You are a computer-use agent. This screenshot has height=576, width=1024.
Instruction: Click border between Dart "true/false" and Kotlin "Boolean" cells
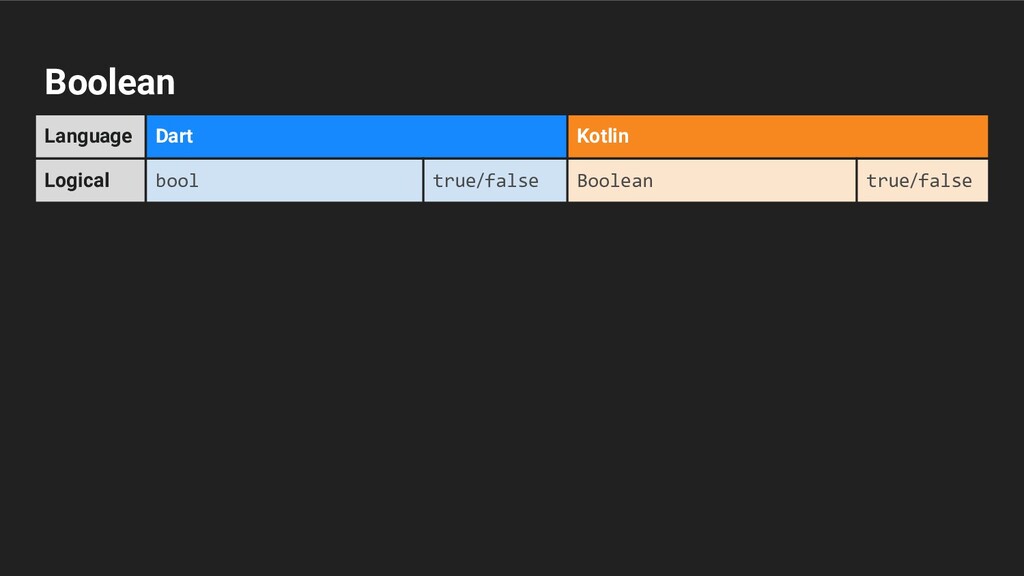coord(567,181)
